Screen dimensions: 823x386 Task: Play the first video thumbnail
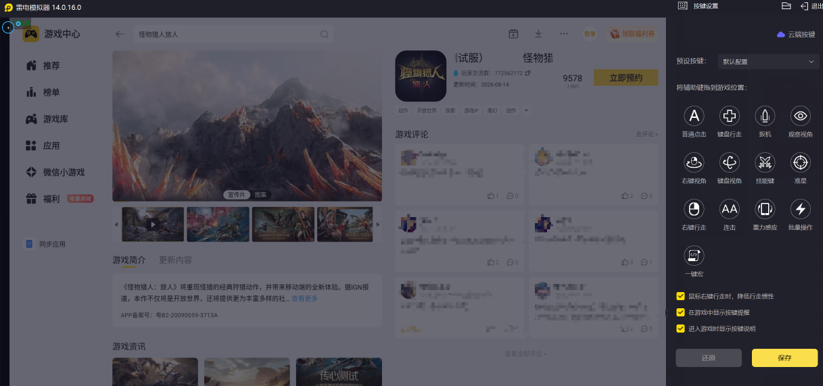[153, 224]
